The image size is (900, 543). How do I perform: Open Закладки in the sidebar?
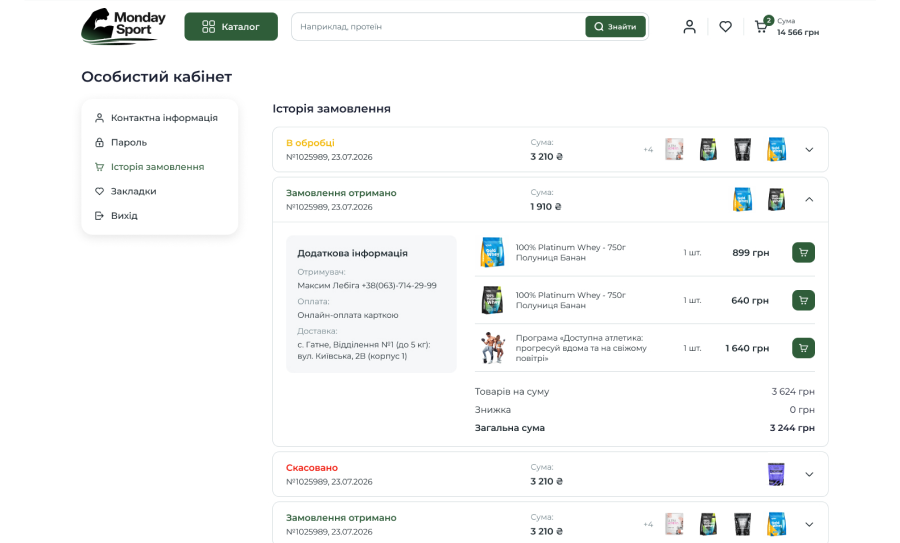coord(133,191)
